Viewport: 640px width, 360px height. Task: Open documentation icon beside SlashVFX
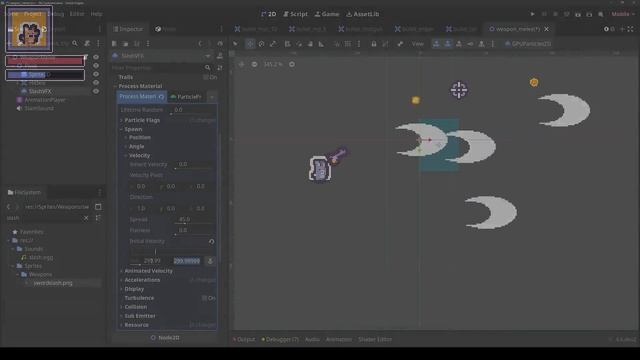tap(220, 56)
